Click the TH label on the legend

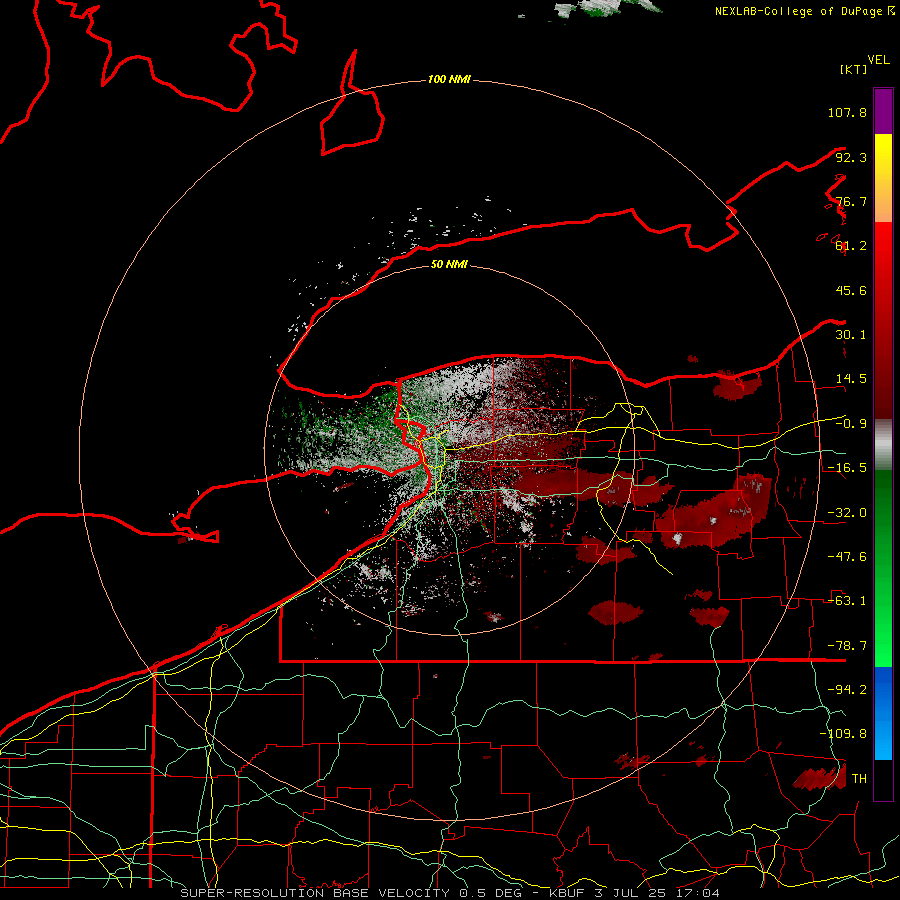[x=859, y=779]
